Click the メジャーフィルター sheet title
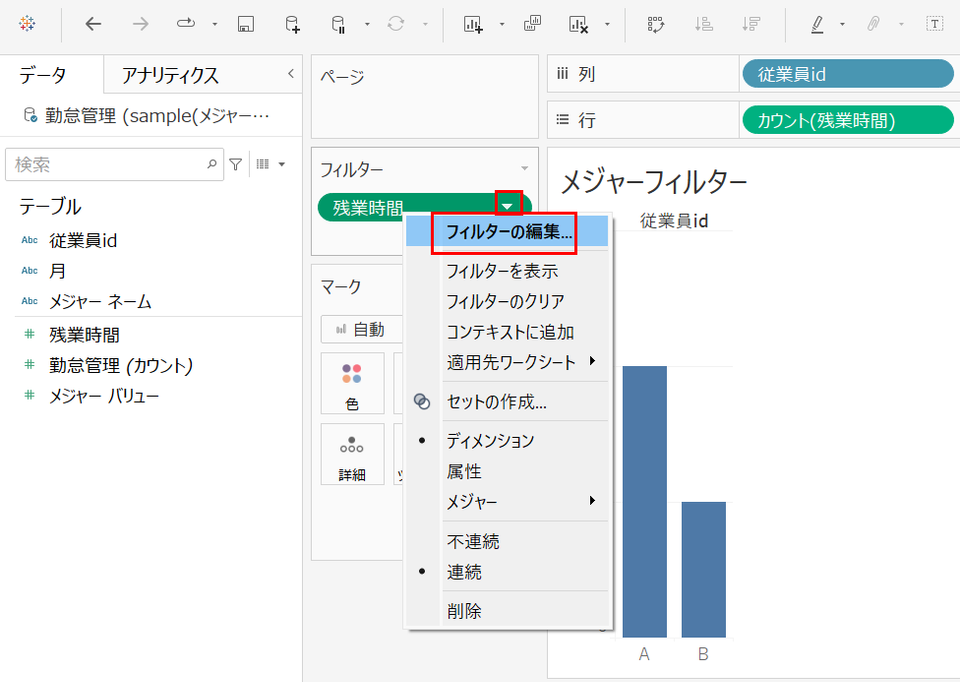 (654, 182)
